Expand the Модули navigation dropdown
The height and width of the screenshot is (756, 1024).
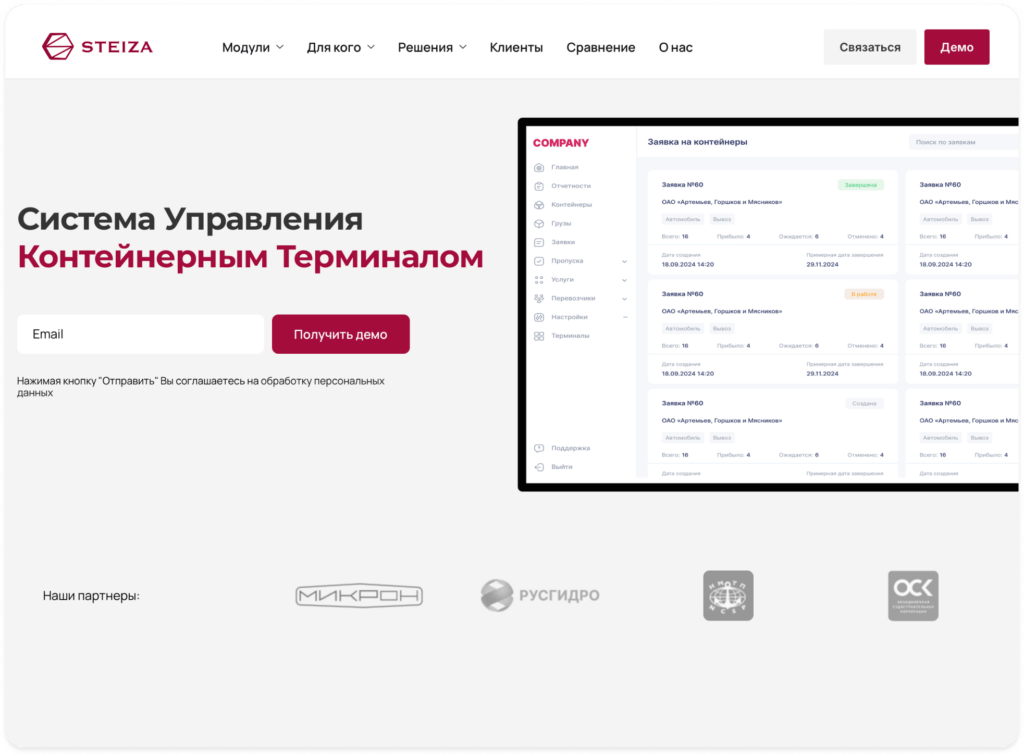coord(253,47)
